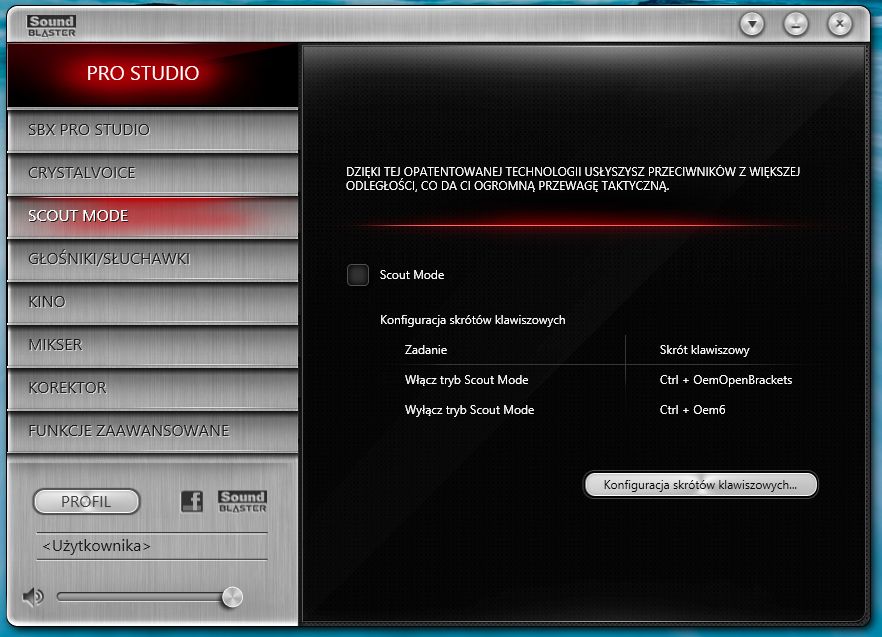The width and height of the screenshot is (882, 637).
Task: Show the KOREKTOR equalizer section
Action: (152, 388)
